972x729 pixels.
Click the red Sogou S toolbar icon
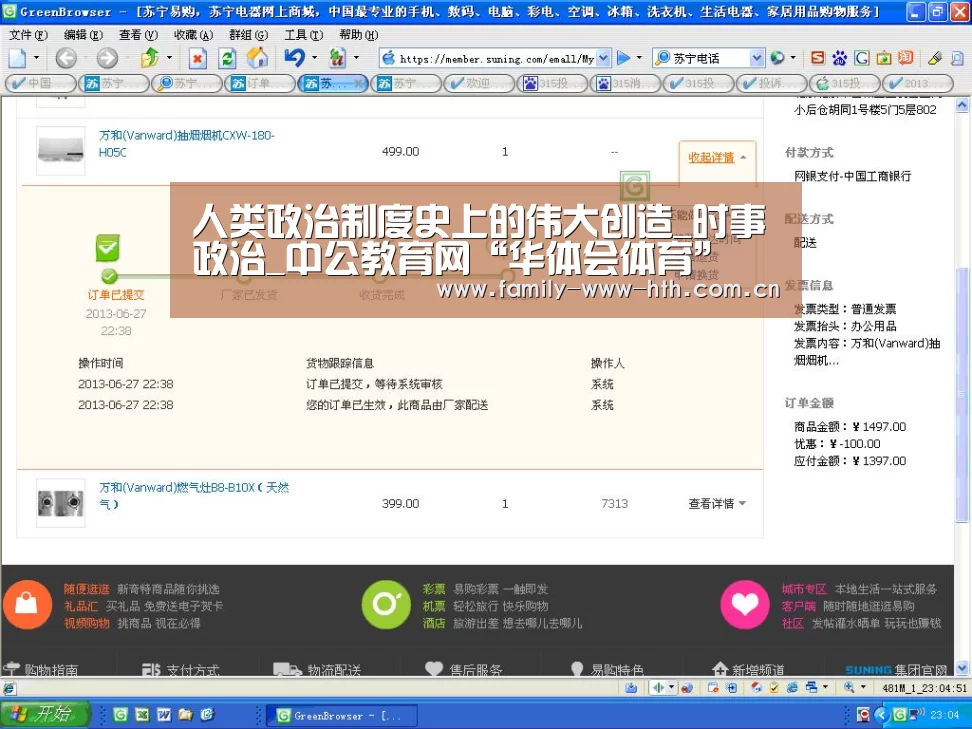818,58
